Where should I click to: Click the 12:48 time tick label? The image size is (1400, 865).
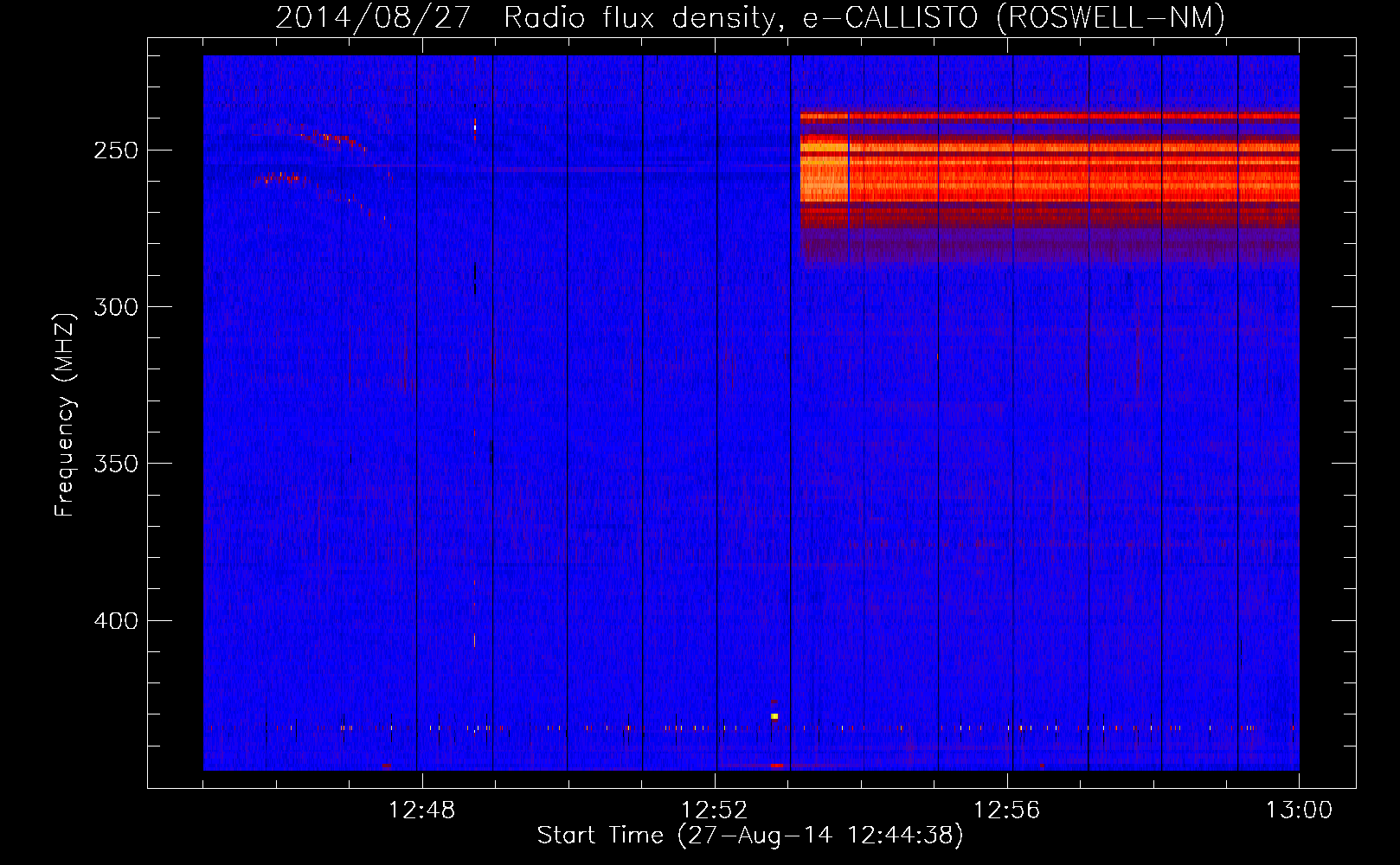click(421, 811)
